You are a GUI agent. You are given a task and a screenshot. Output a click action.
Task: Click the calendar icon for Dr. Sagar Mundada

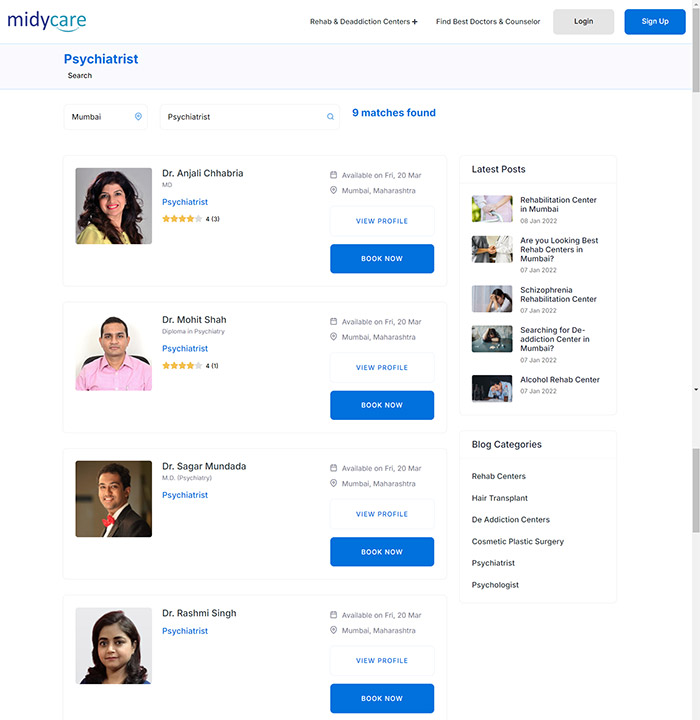[x=334, y=468]
